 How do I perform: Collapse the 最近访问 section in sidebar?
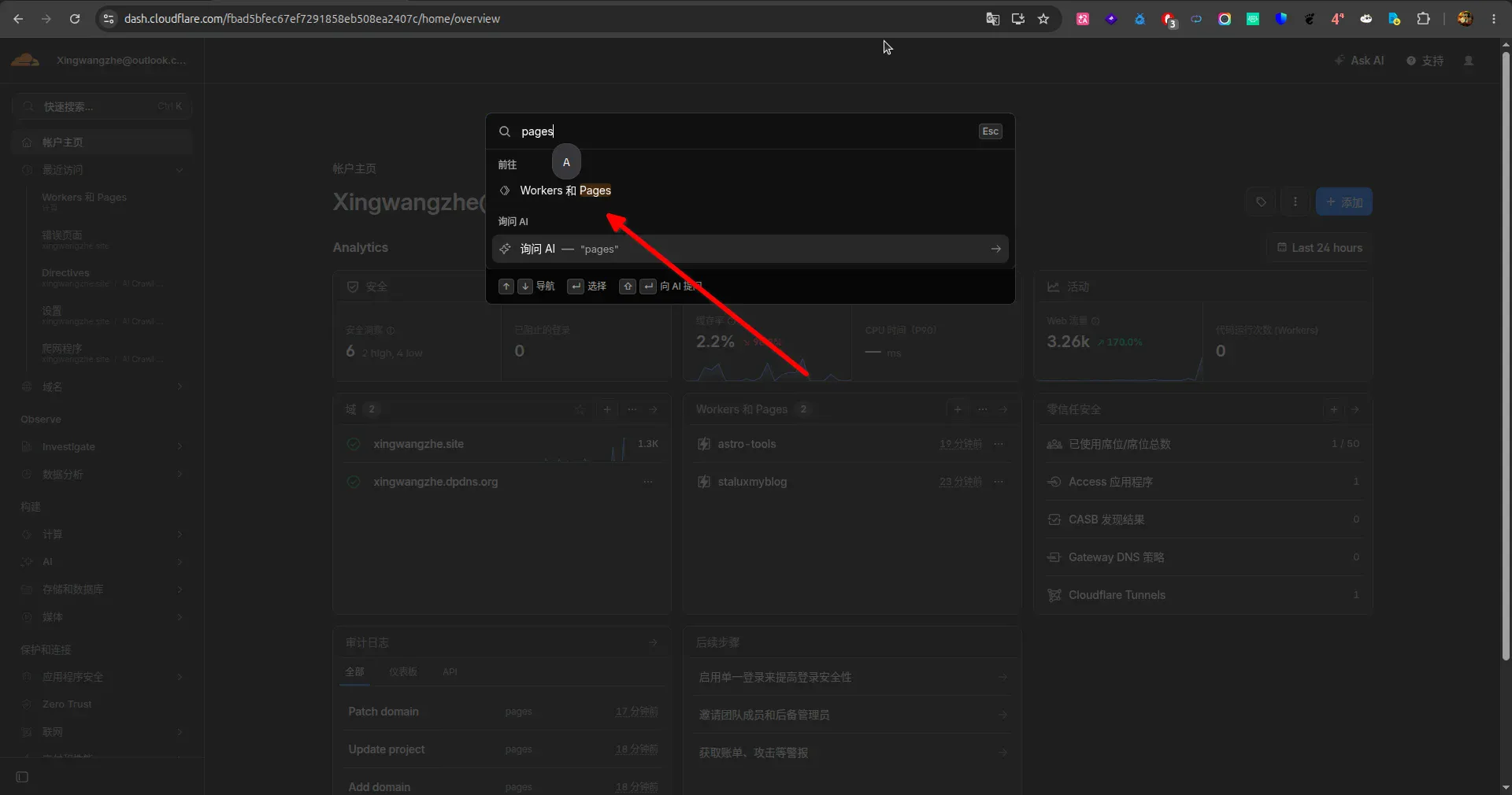click(180, 170)
